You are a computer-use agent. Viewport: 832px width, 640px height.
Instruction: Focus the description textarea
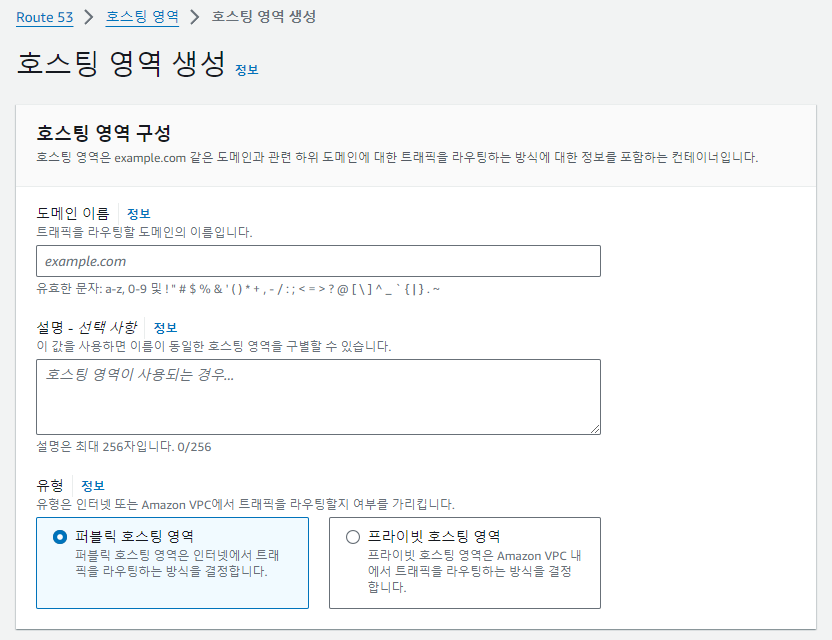318,397
